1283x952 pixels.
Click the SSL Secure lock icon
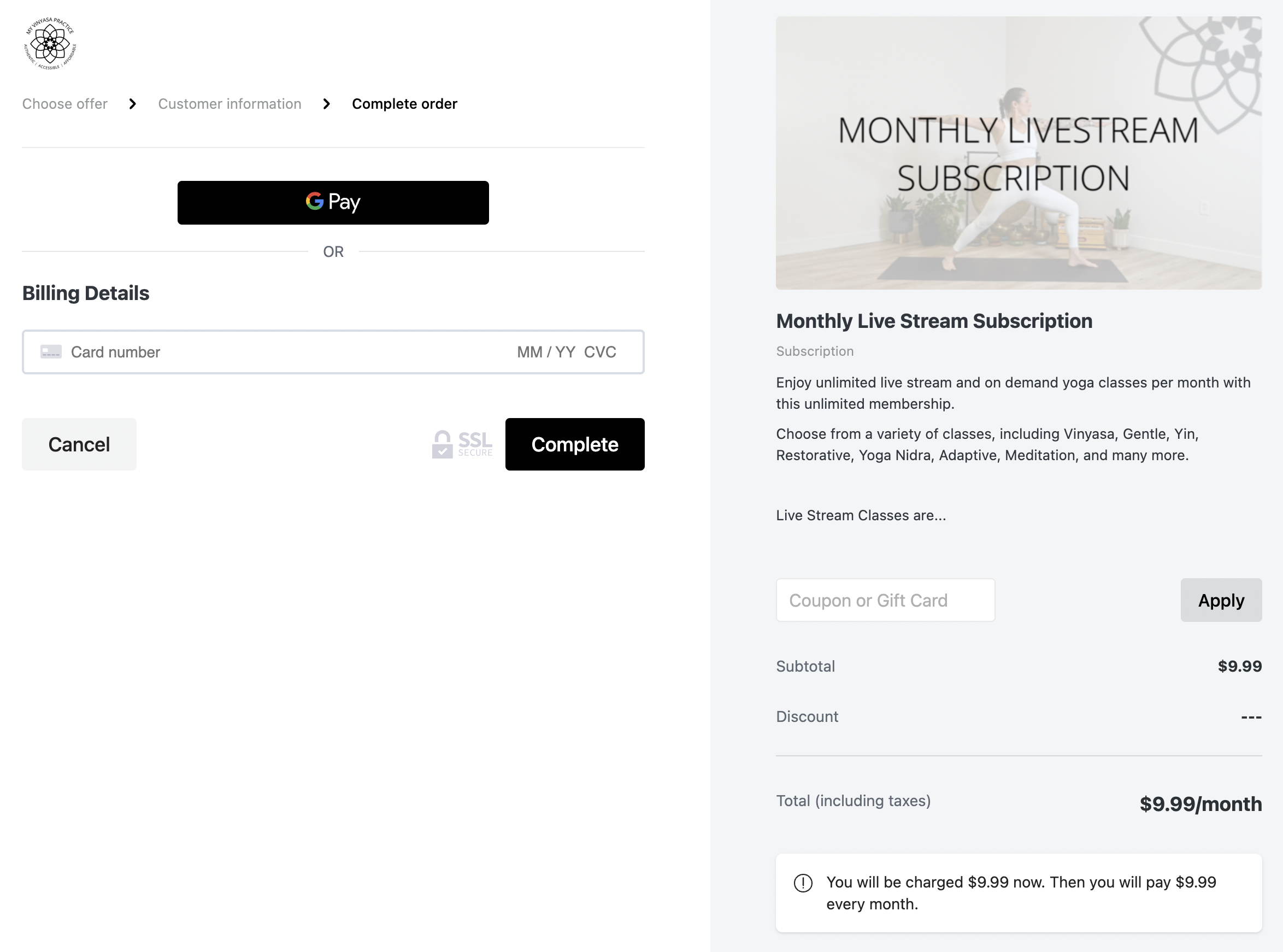(x=443, y=444)
